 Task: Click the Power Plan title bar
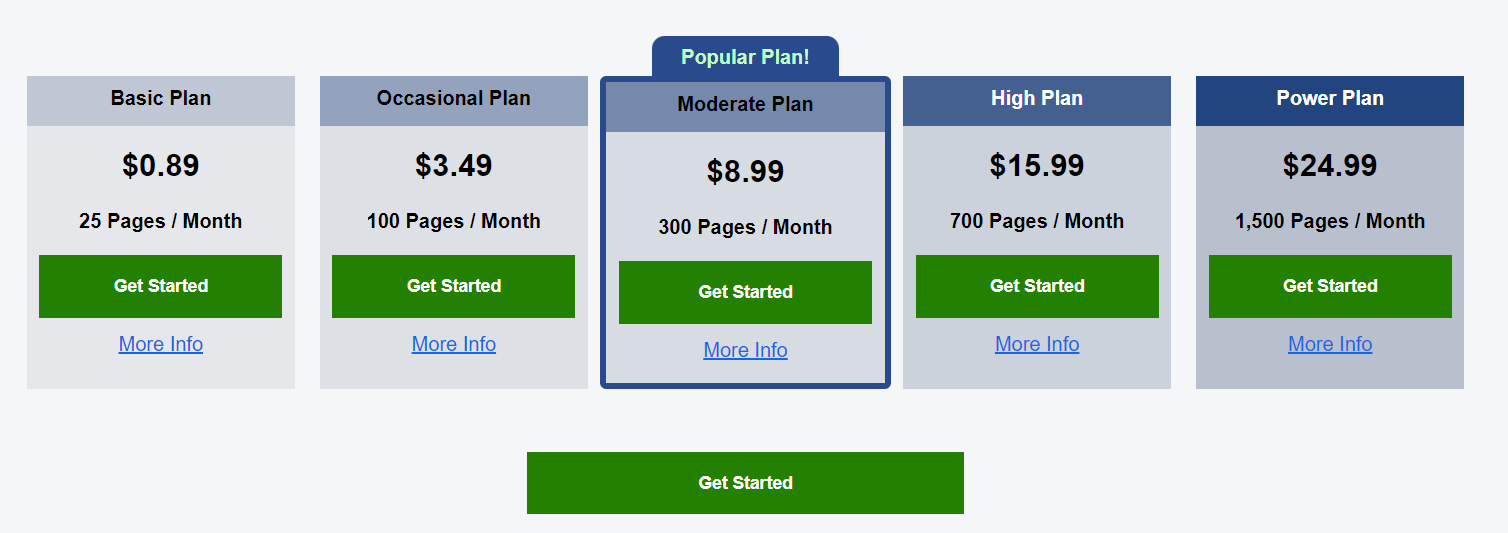(1330, 99)
